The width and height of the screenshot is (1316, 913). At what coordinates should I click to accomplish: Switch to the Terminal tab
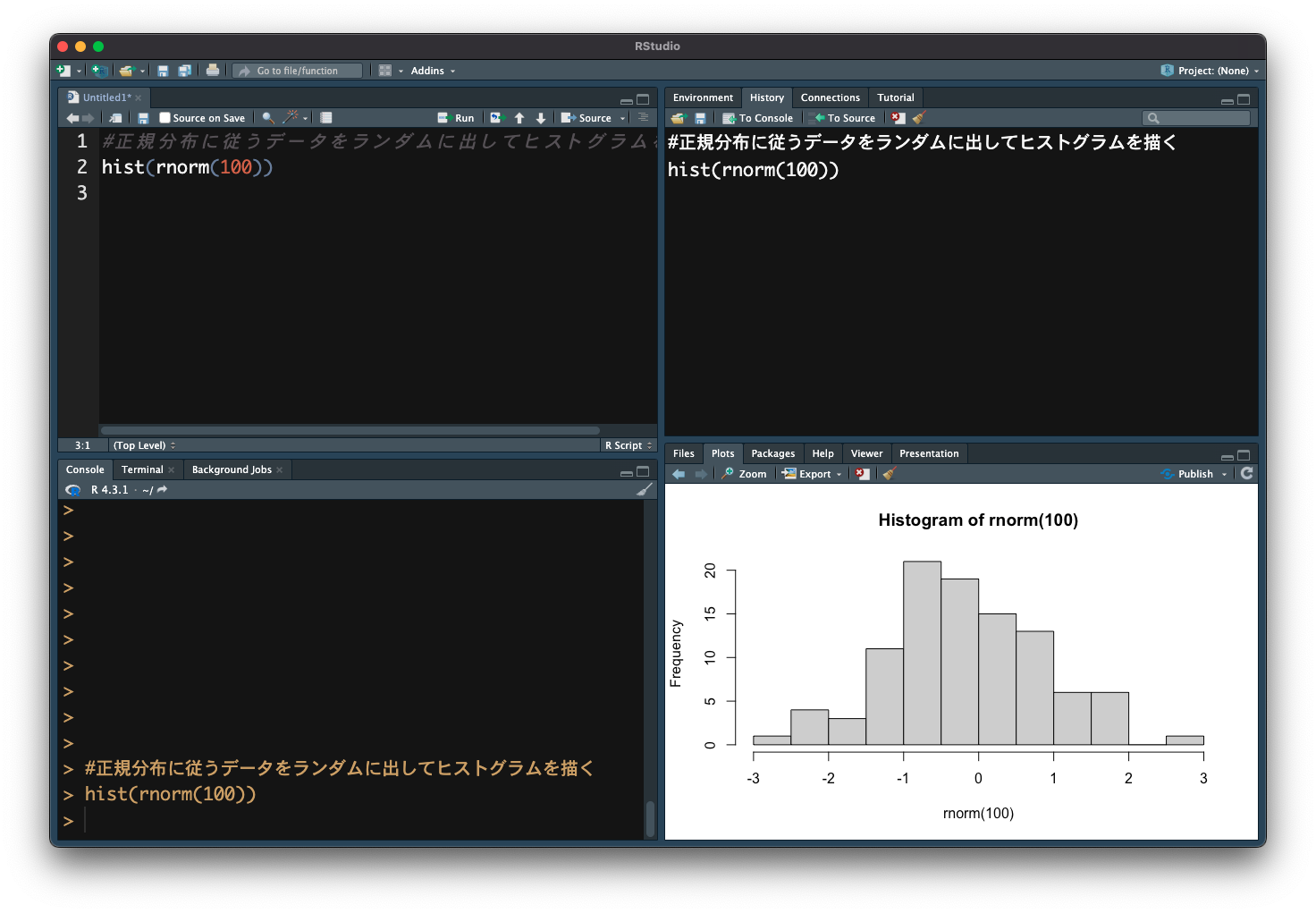142,469
